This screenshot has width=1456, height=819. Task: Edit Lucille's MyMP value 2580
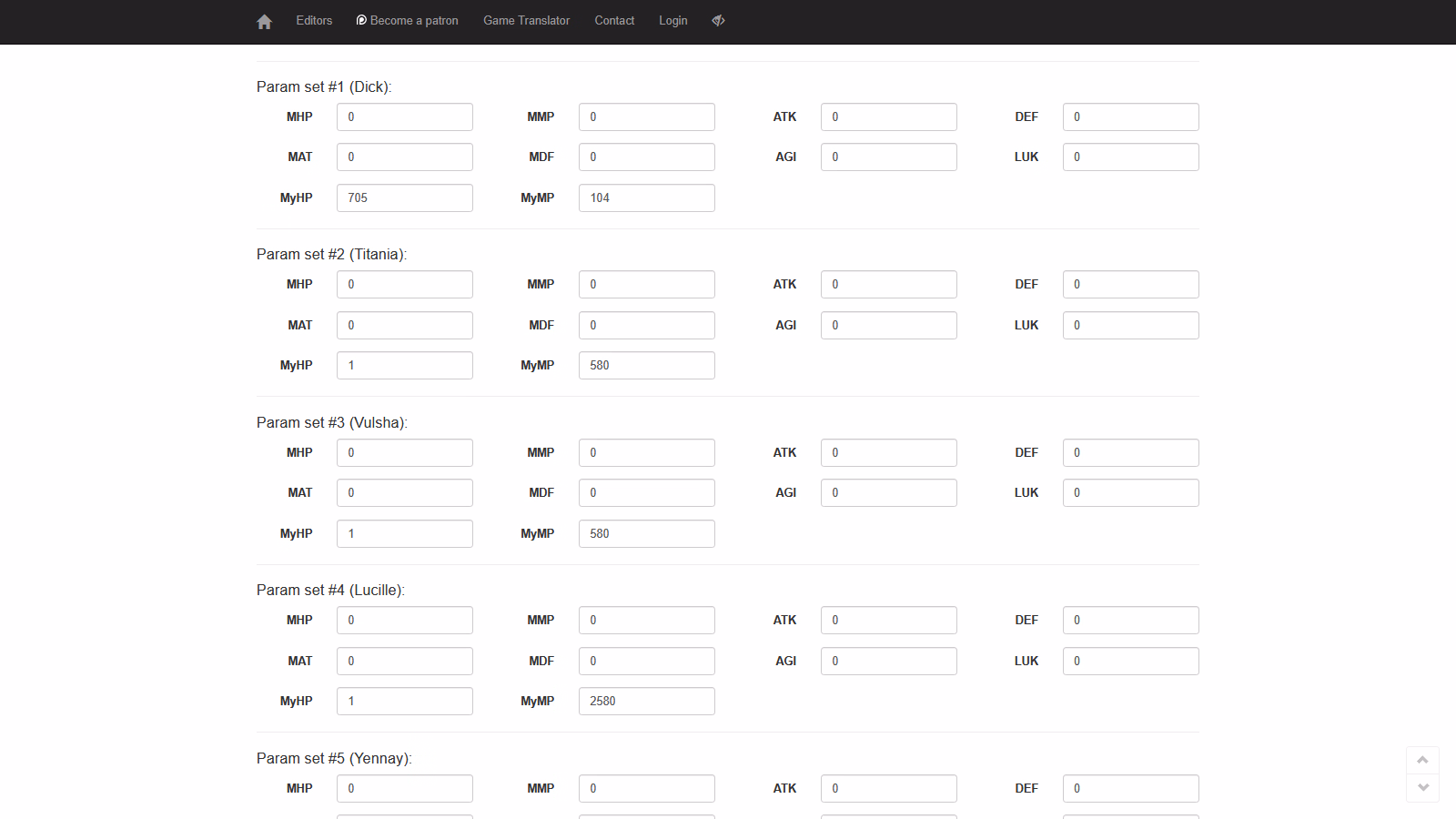[x=647, y=701]
